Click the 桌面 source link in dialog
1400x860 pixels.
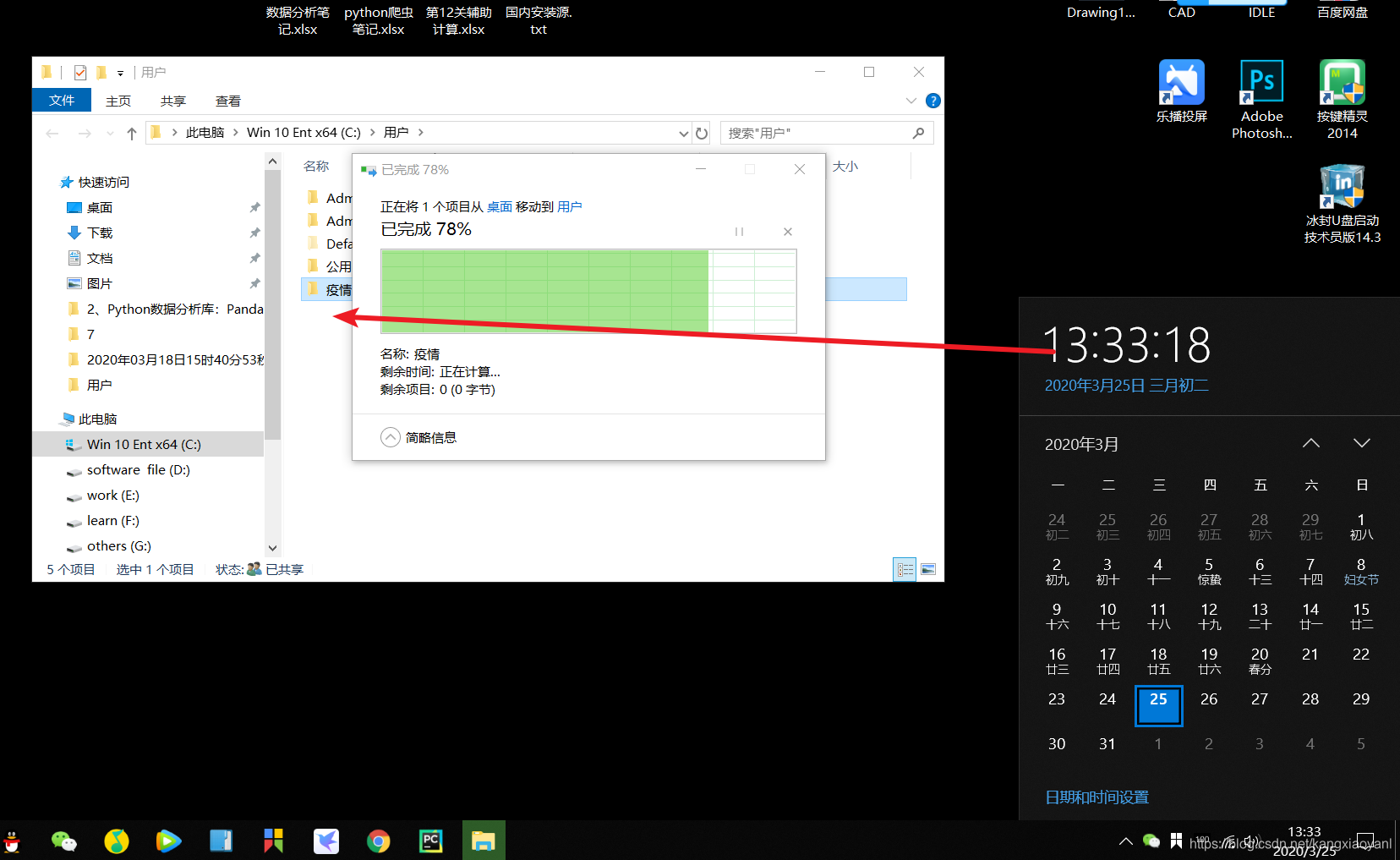click(x=499, y=206)
